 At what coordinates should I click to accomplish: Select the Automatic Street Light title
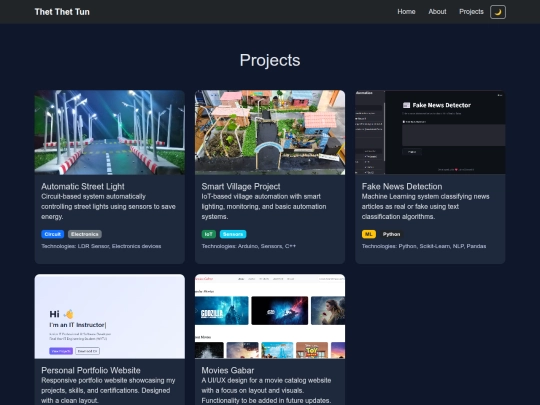point(83,186)
